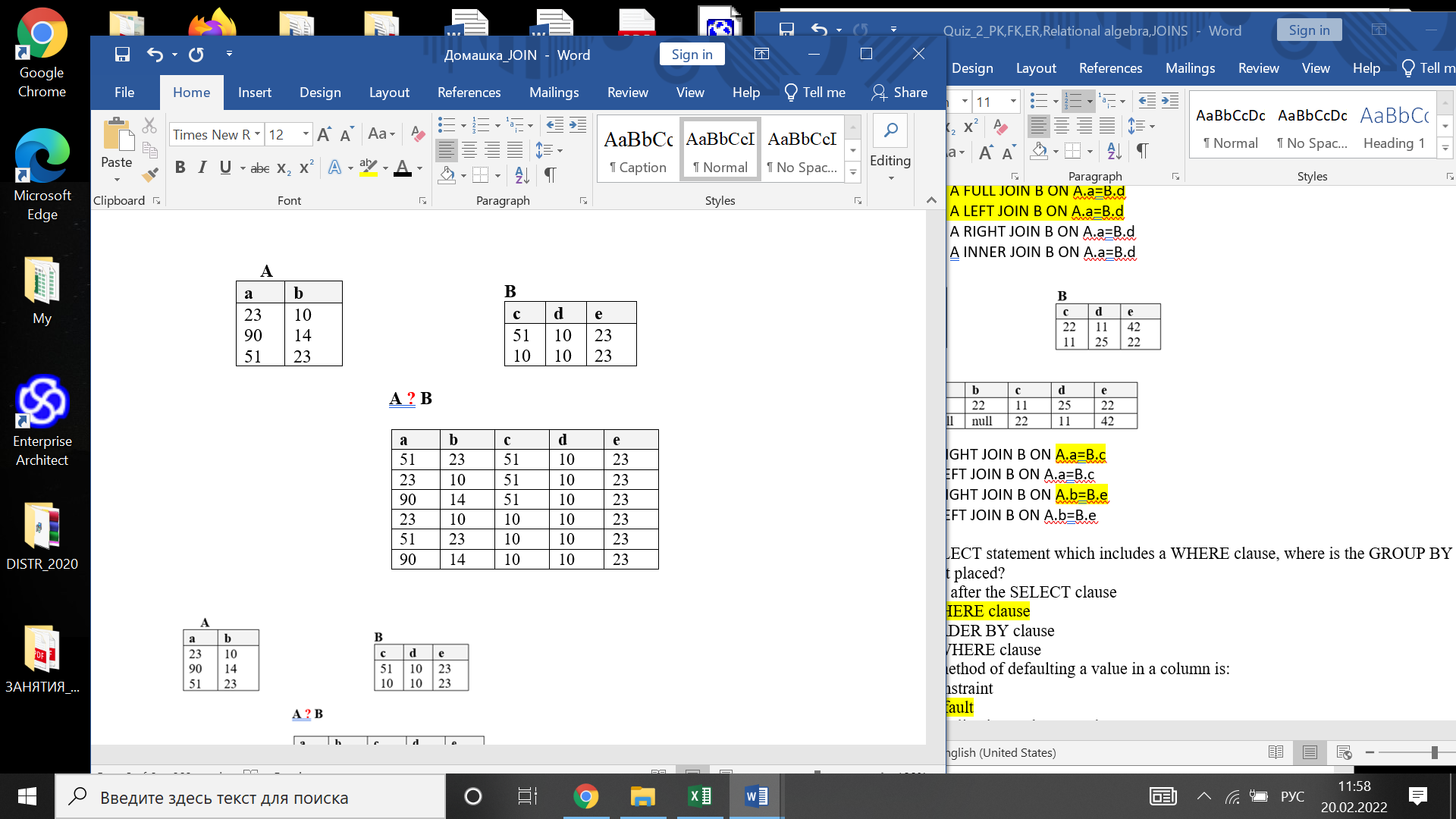Open Excel from the taskbar
Image resolution: width=1456 pixels, height=819 pixels.
(x=699, y=796)
